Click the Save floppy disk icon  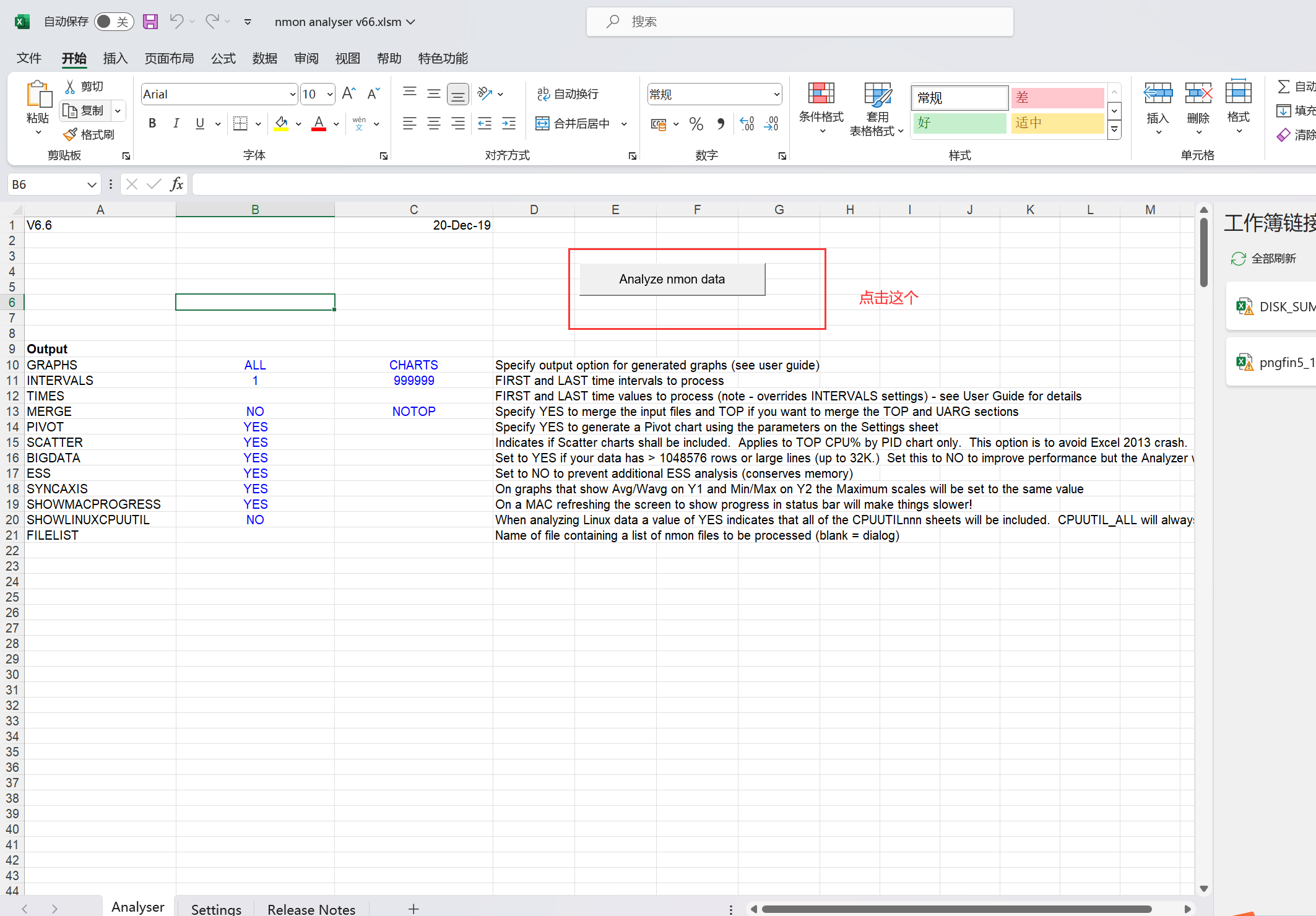pos(150,22)
